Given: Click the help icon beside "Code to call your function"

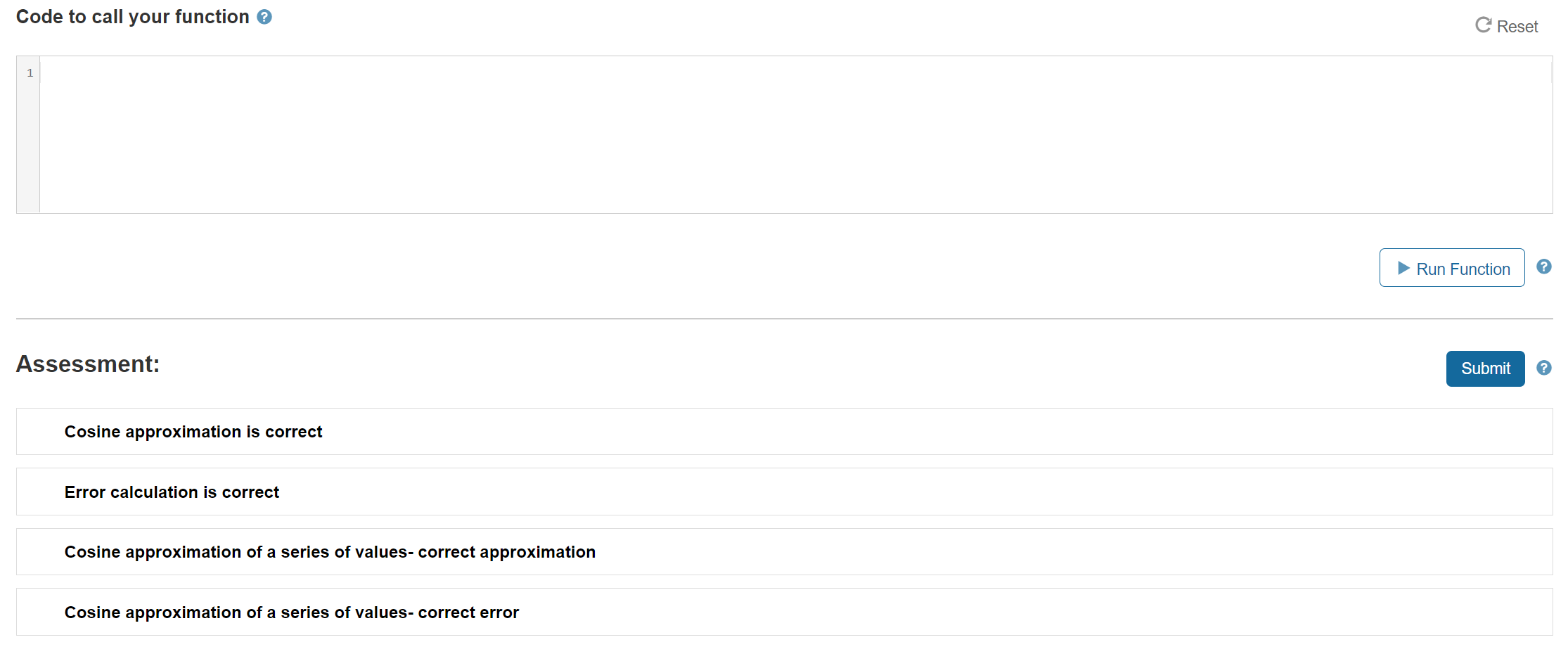Looking at the screenshot, I should click(264, 16).
